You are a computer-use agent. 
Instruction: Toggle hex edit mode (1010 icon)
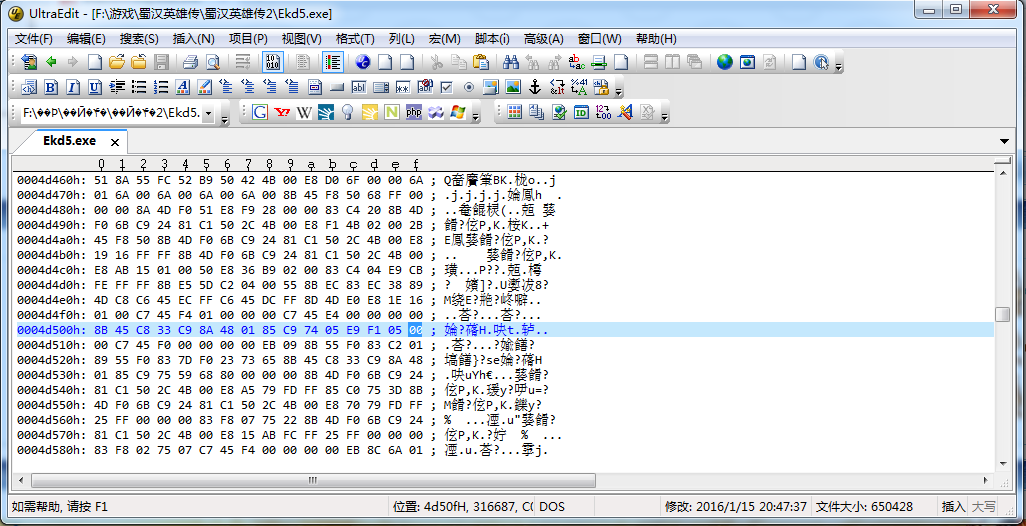(x=272, y=62)
